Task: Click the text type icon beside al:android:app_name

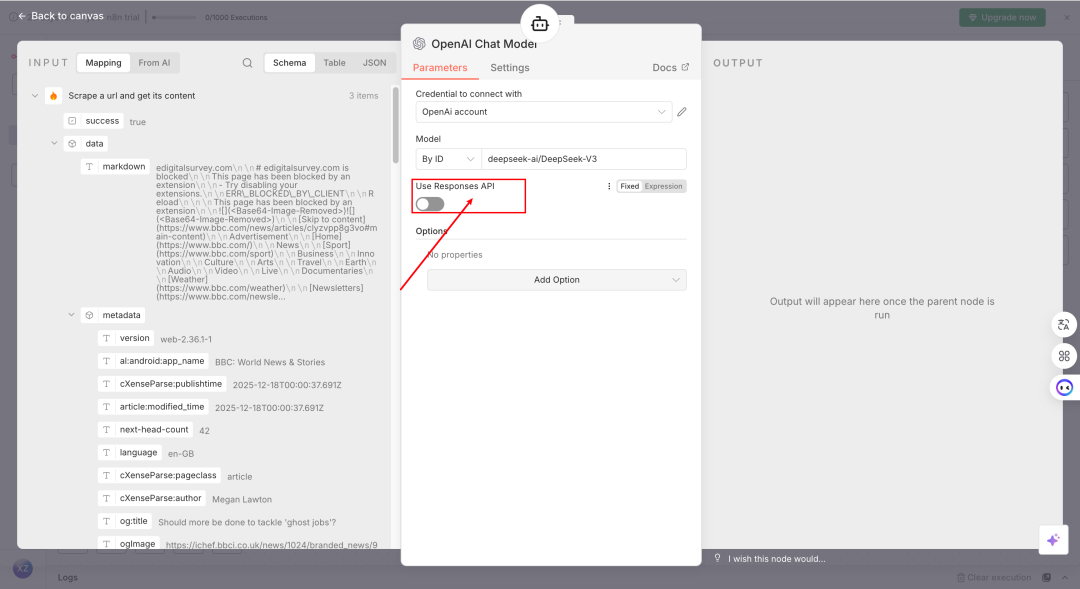Action: pyautogui.click(x=107, y=361)
